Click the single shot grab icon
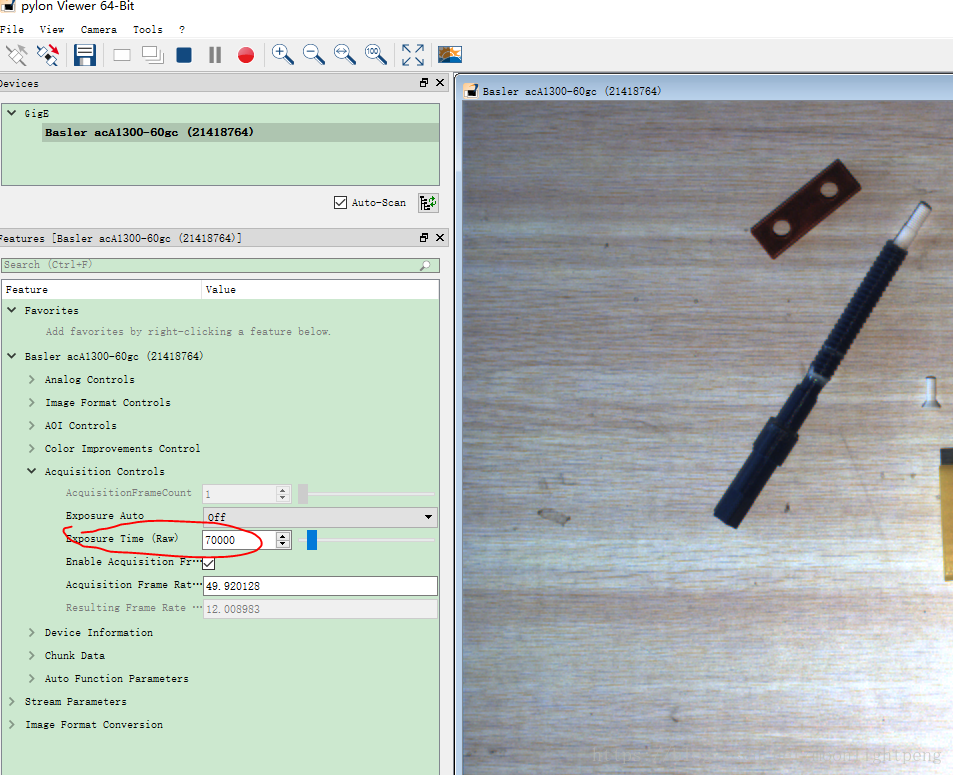Screen dimensions: 953x775 click(x=122, y=55)
